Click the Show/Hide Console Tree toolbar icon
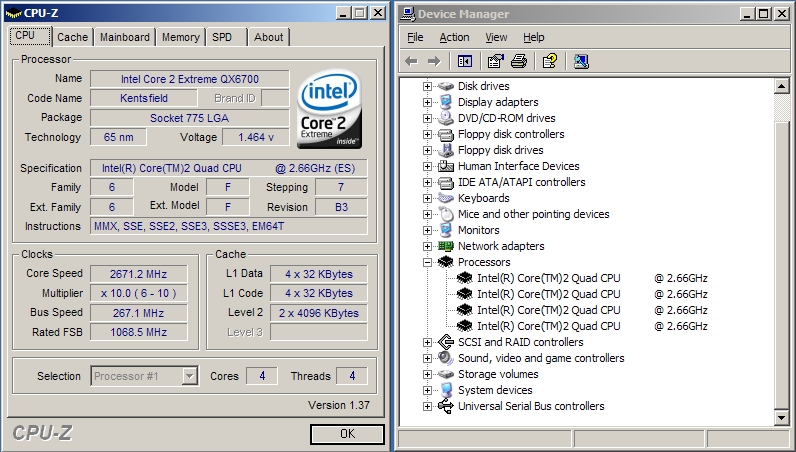 point(465,62)
